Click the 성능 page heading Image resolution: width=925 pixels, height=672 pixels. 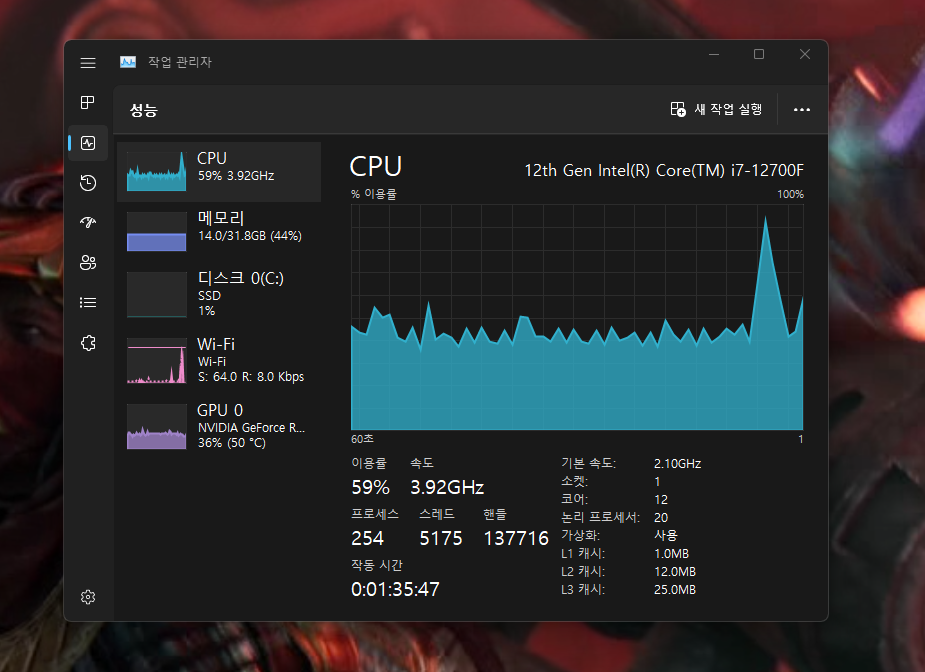pyautogui.click(x=143, y=110)
